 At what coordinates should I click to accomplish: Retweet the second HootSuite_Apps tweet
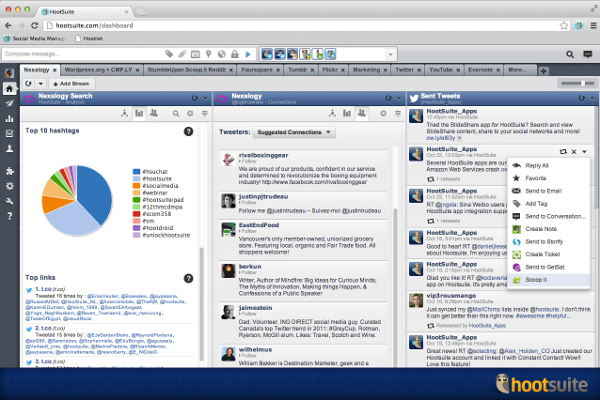point(563,152)
